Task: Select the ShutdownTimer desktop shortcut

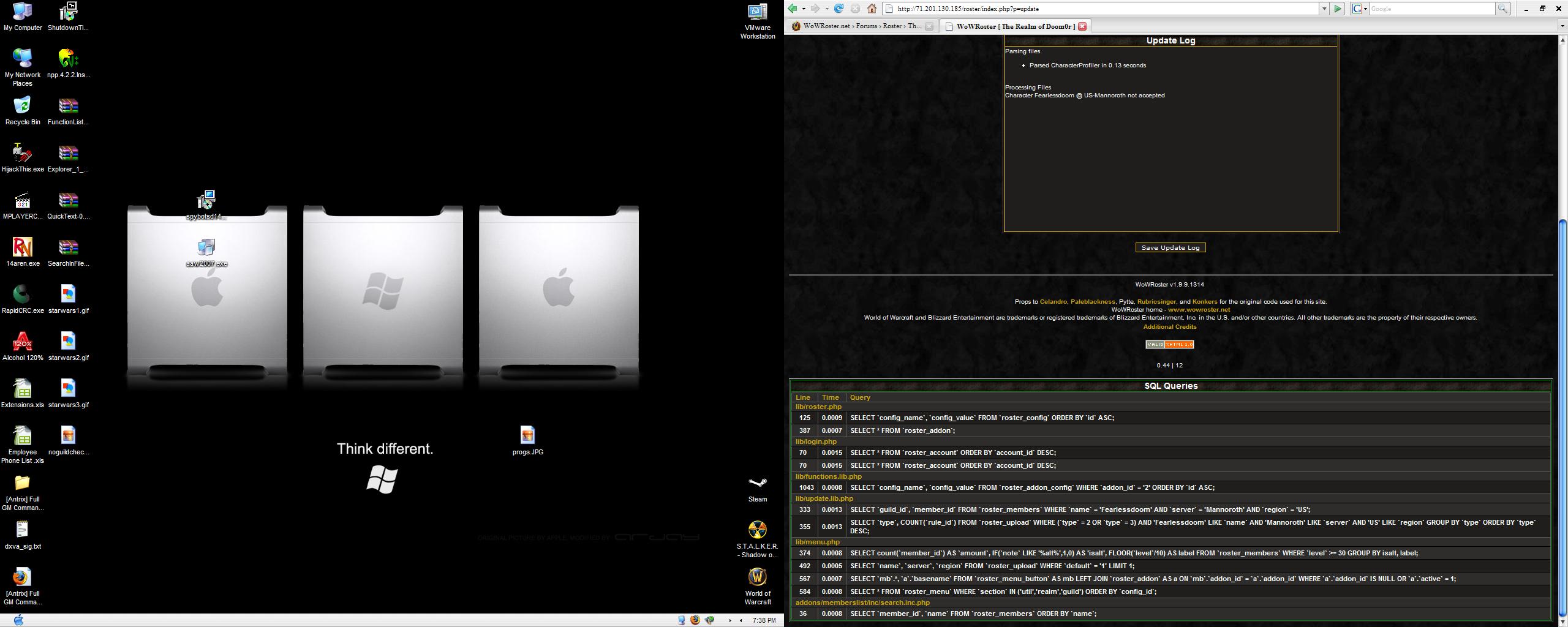Action: (x=68, y=16)
